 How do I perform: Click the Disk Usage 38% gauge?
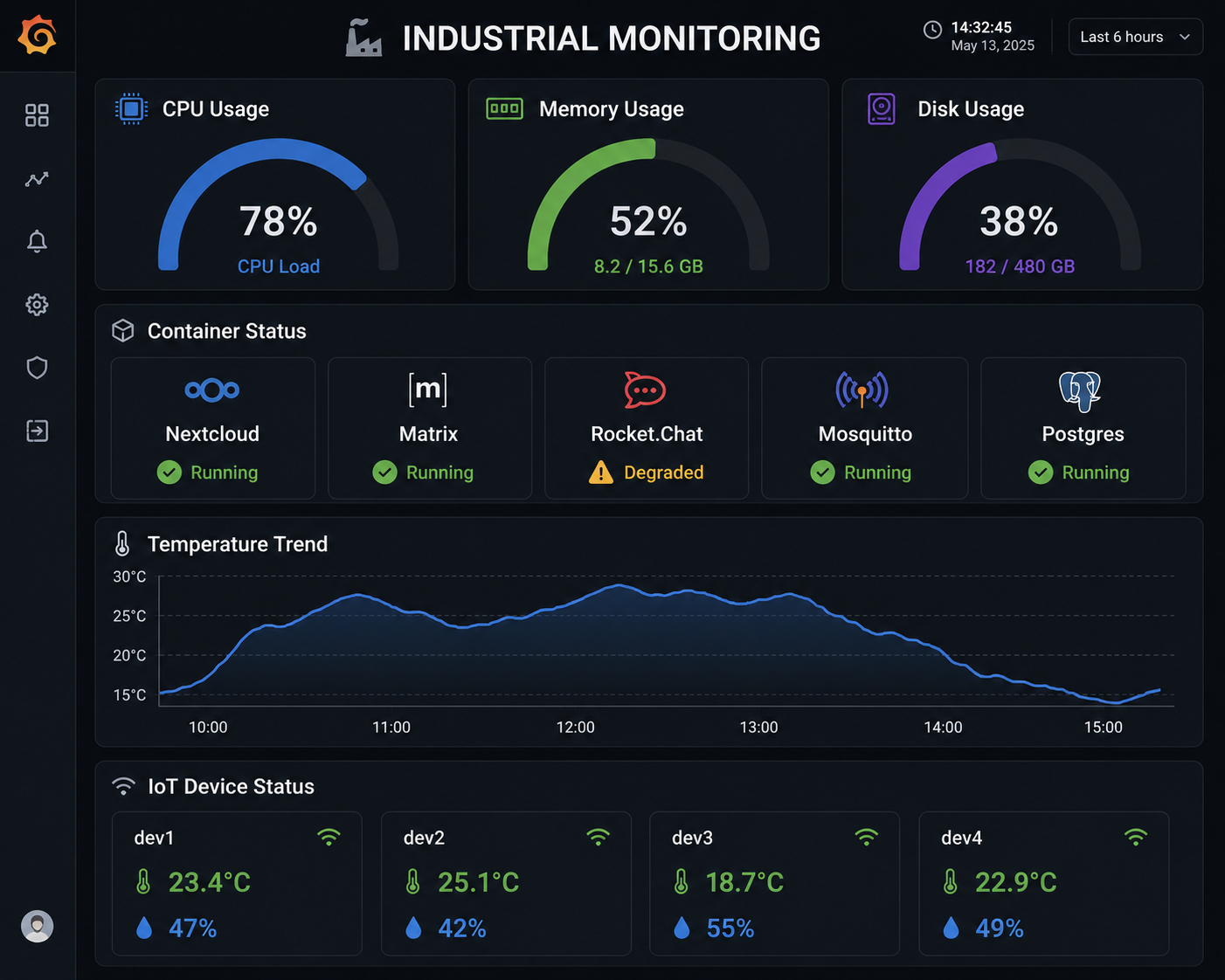tap(1020, 204)
